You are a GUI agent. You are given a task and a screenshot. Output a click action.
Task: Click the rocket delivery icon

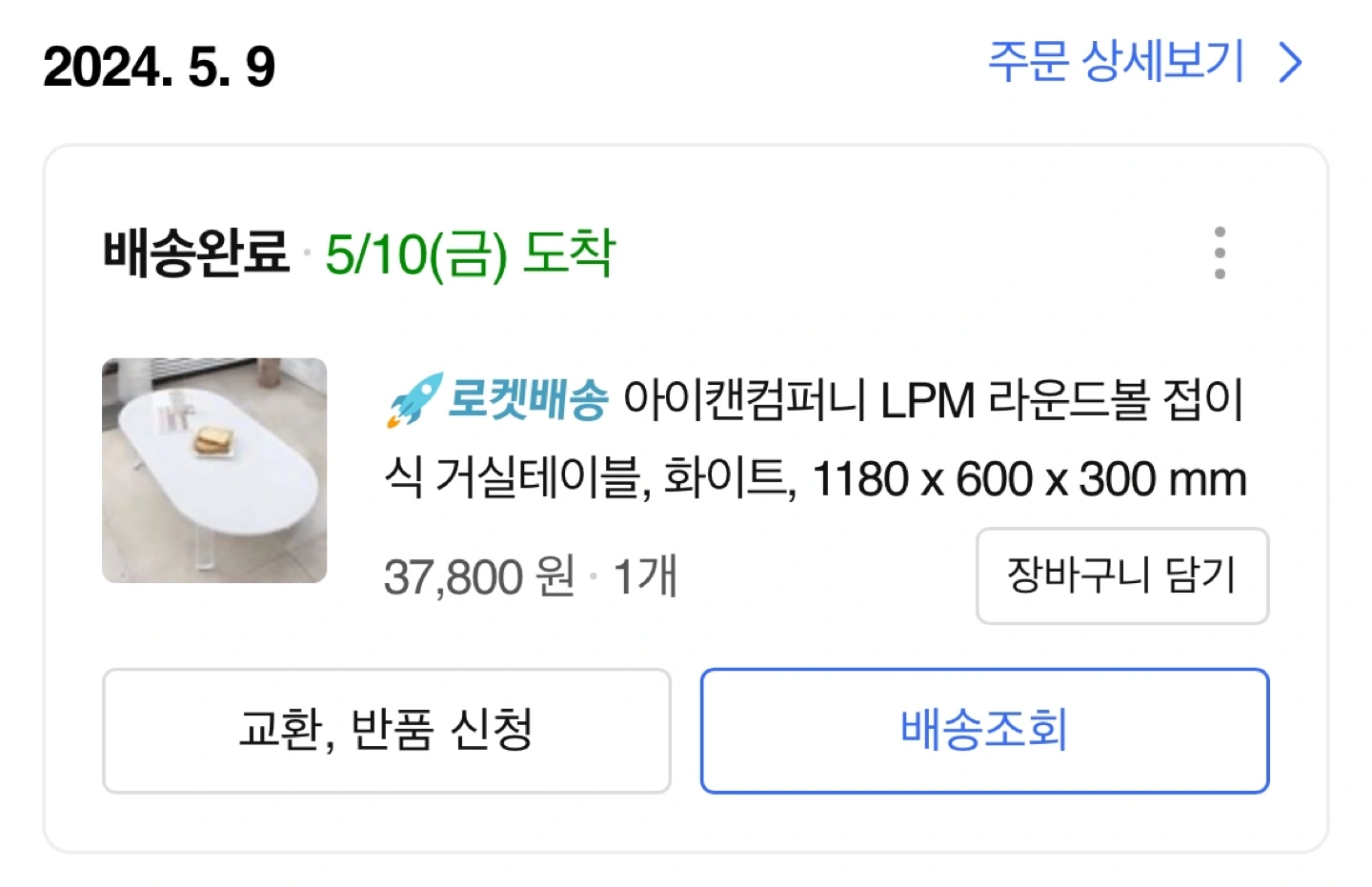pos(414,399)
